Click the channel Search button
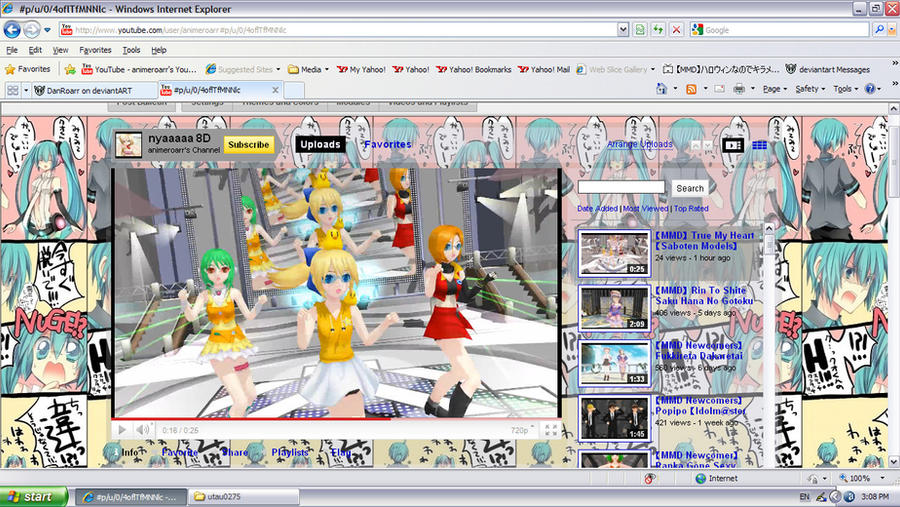Viewport: 900px width, 507px height. tap(690, 188)
